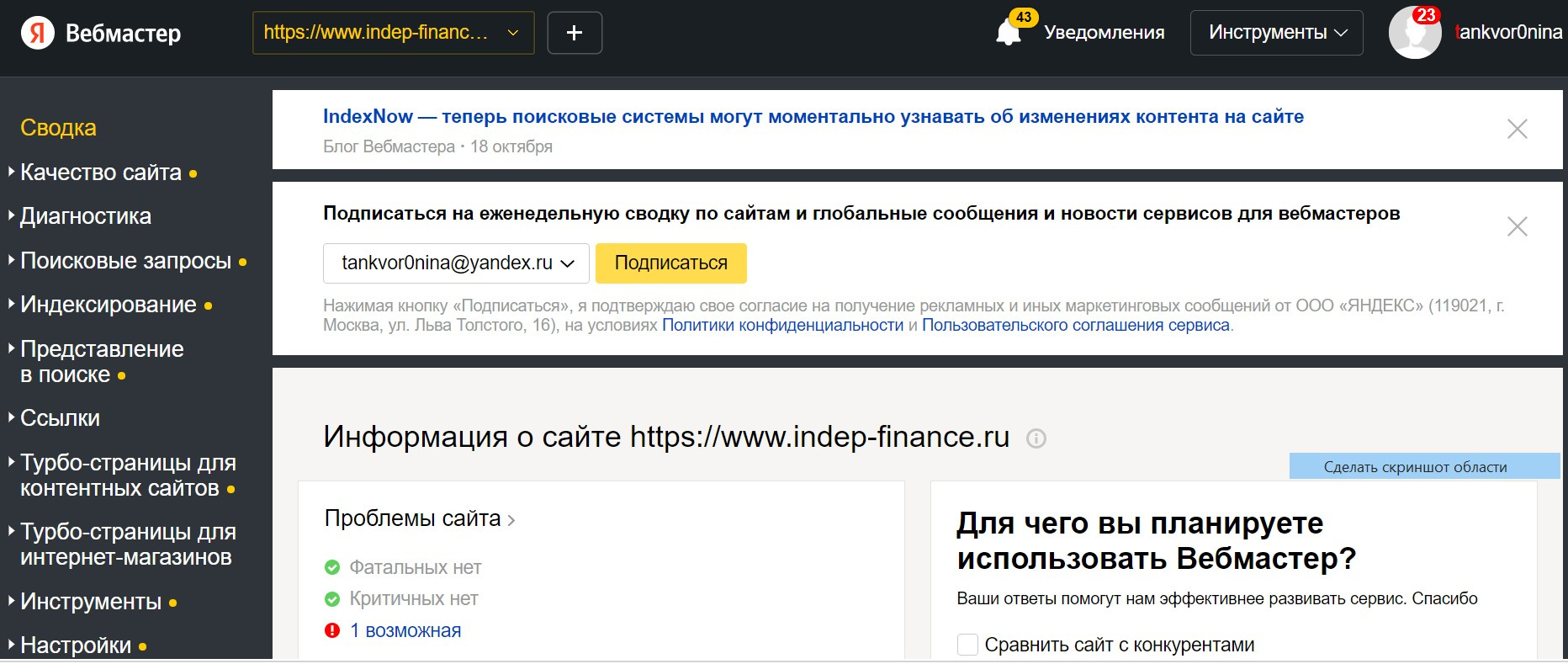Click the green check next to Критичных нет
Screen dimensions: 1568x664
pyautogui.click(x=332, y=599)
